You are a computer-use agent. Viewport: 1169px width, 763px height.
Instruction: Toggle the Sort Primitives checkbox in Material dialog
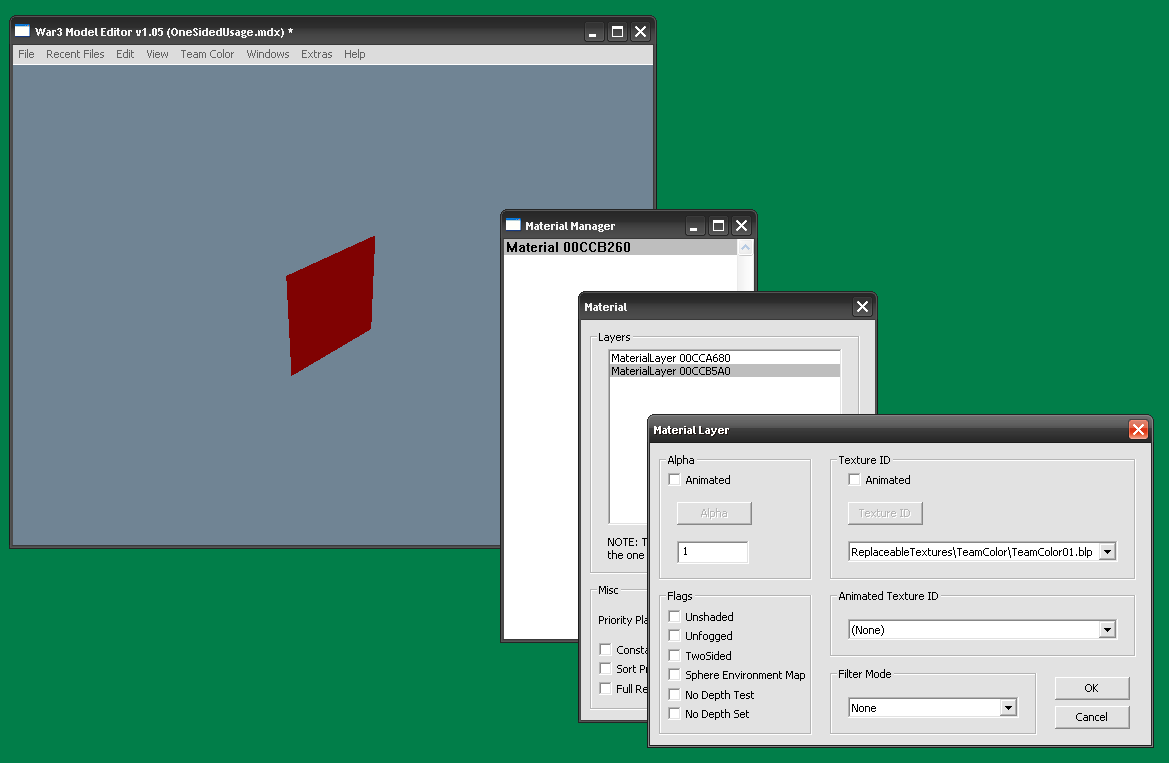coord(605,669)
